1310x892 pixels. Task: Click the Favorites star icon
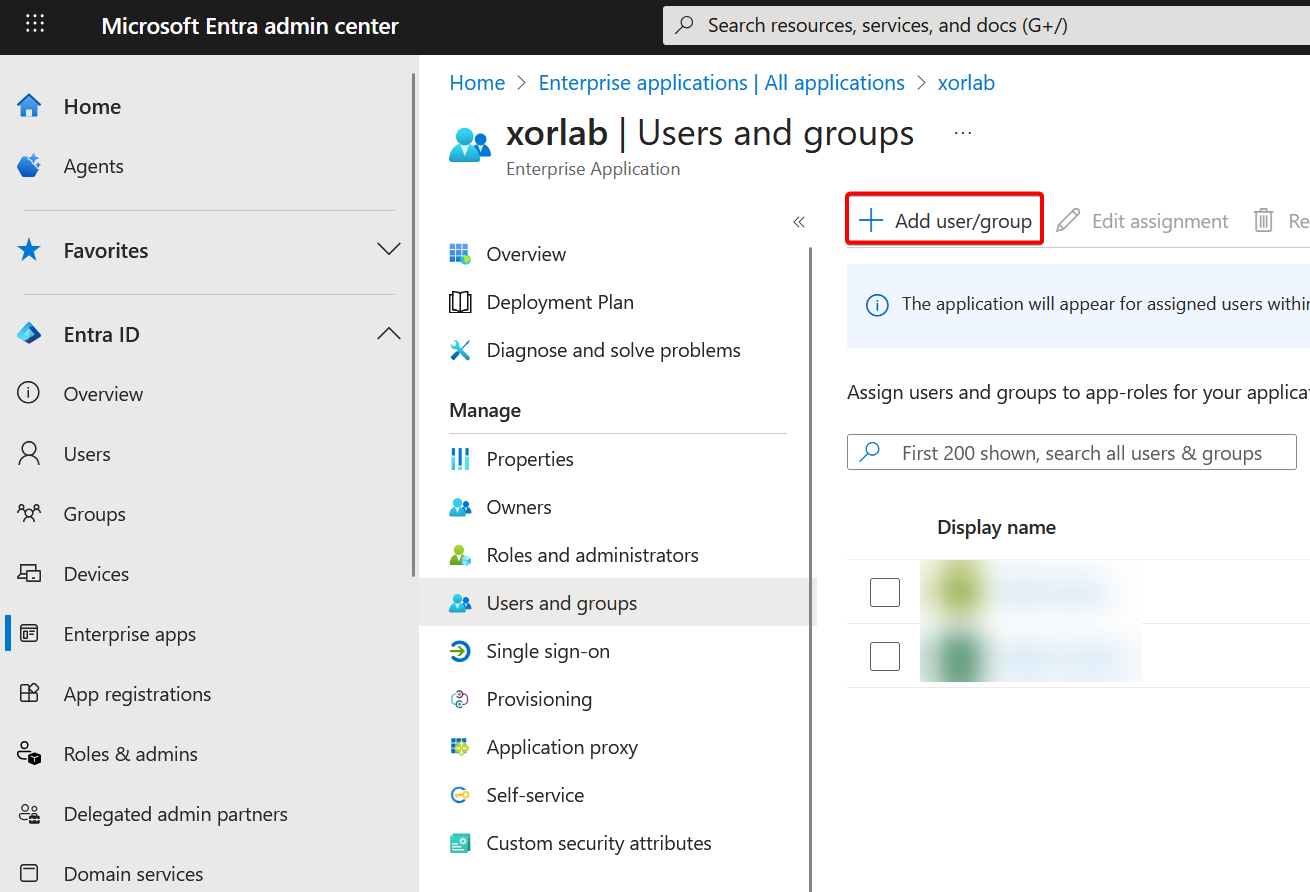pos(29,250)
